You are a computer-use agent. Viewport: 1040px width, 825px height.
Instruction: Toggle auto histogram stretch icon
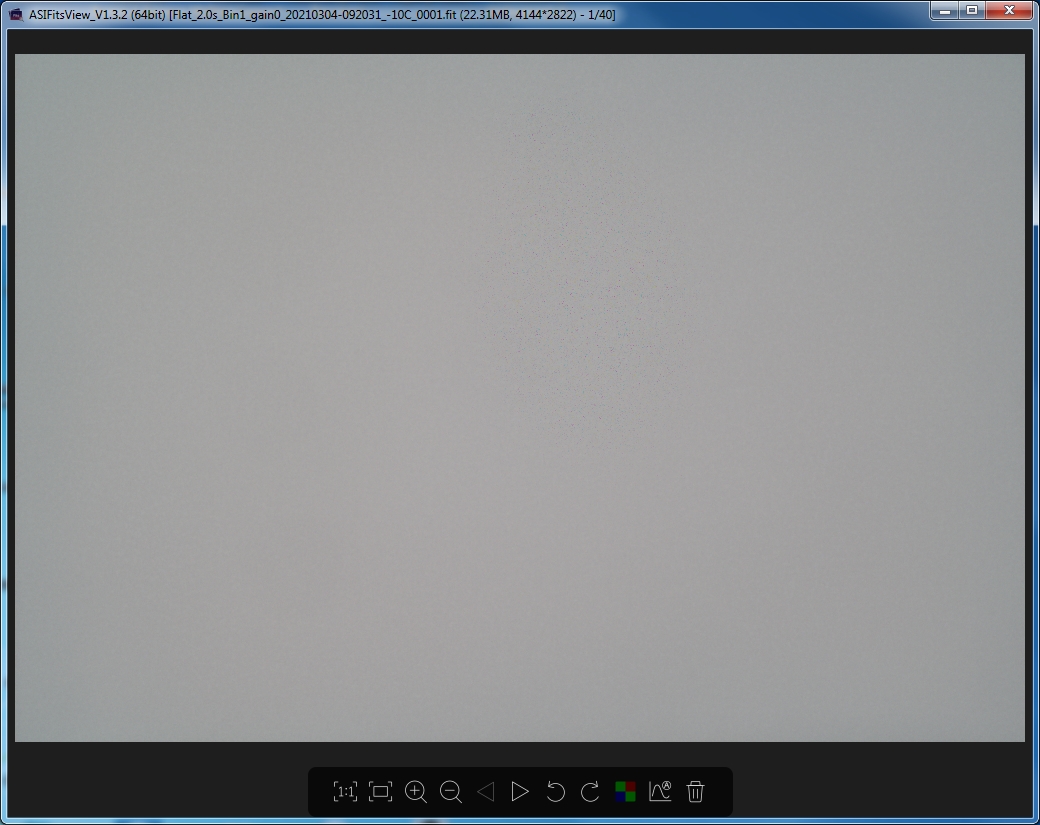click(660, 791)
